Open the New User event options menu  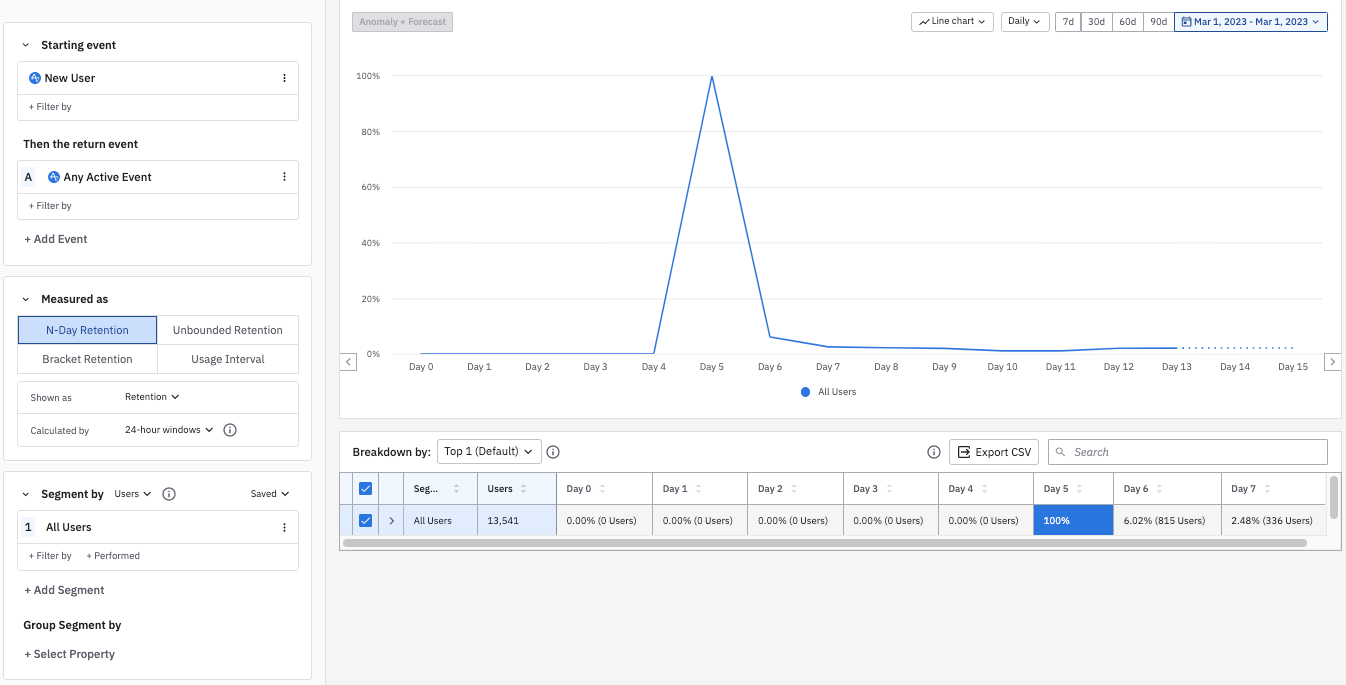[x=284, y=78]
